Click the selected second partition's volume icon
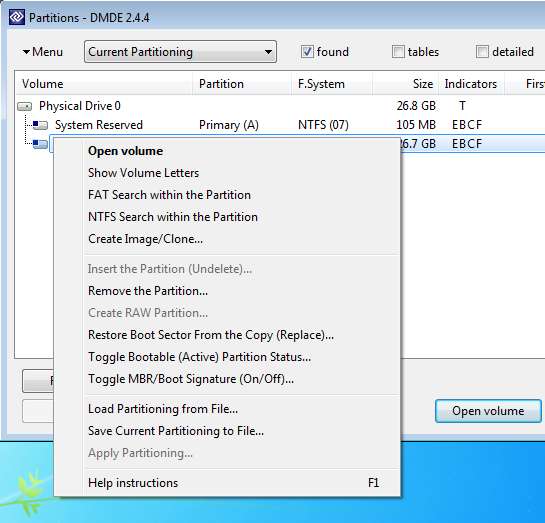Screen dimensions: 545x523 (40, 144)
